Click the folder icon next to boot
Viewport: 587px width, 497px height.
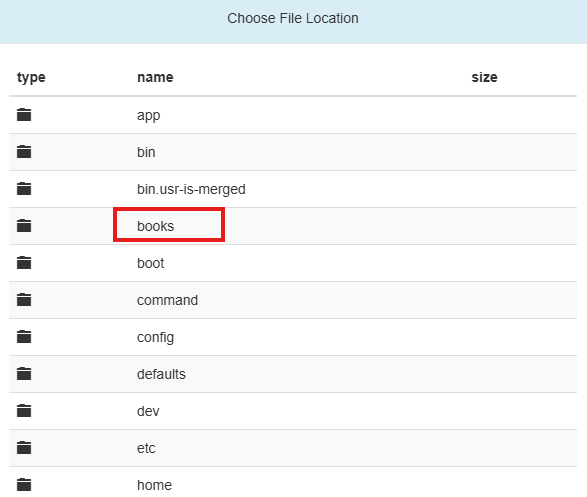coord(24,263)
